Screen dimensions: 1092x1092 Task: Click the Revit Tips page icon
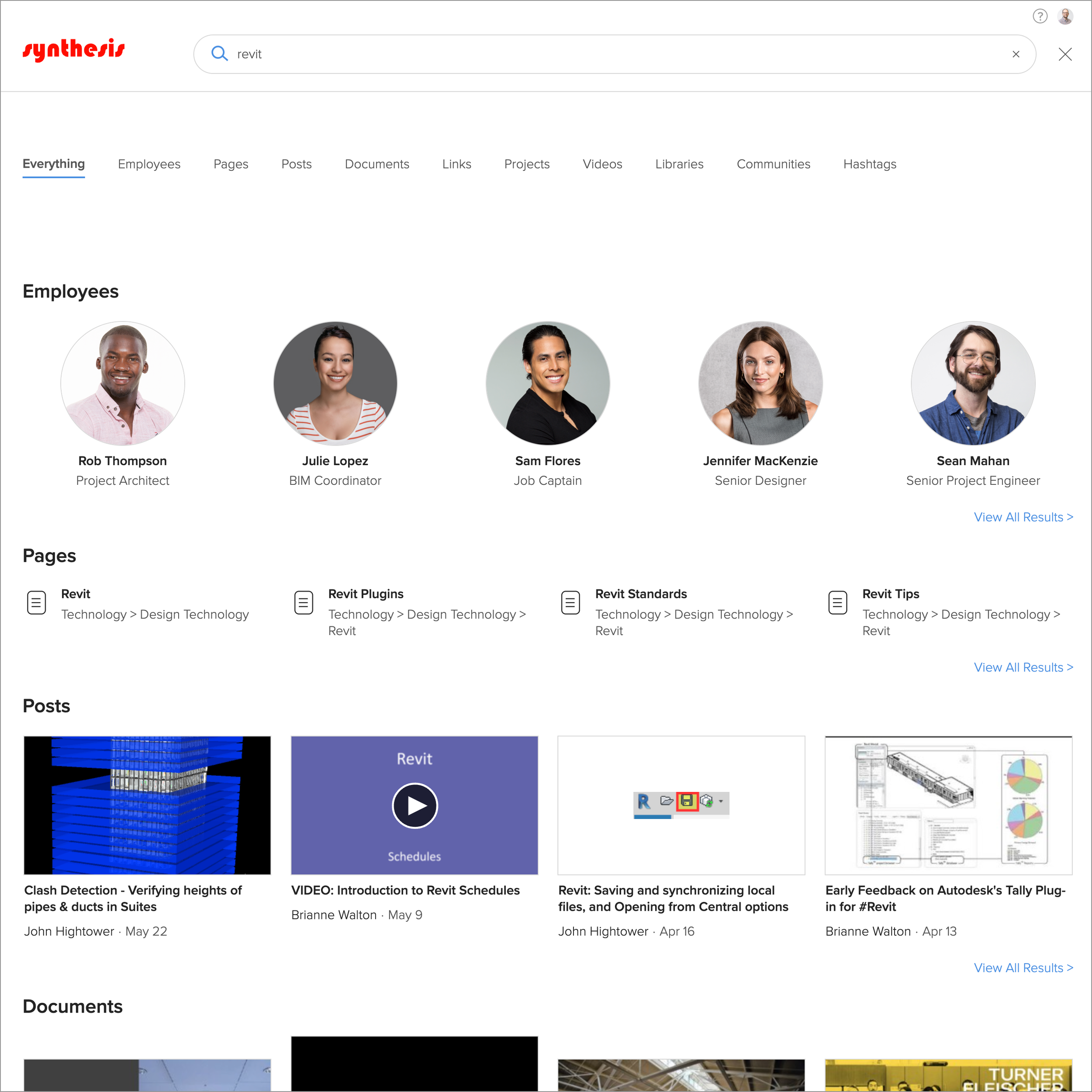(837, 602)
